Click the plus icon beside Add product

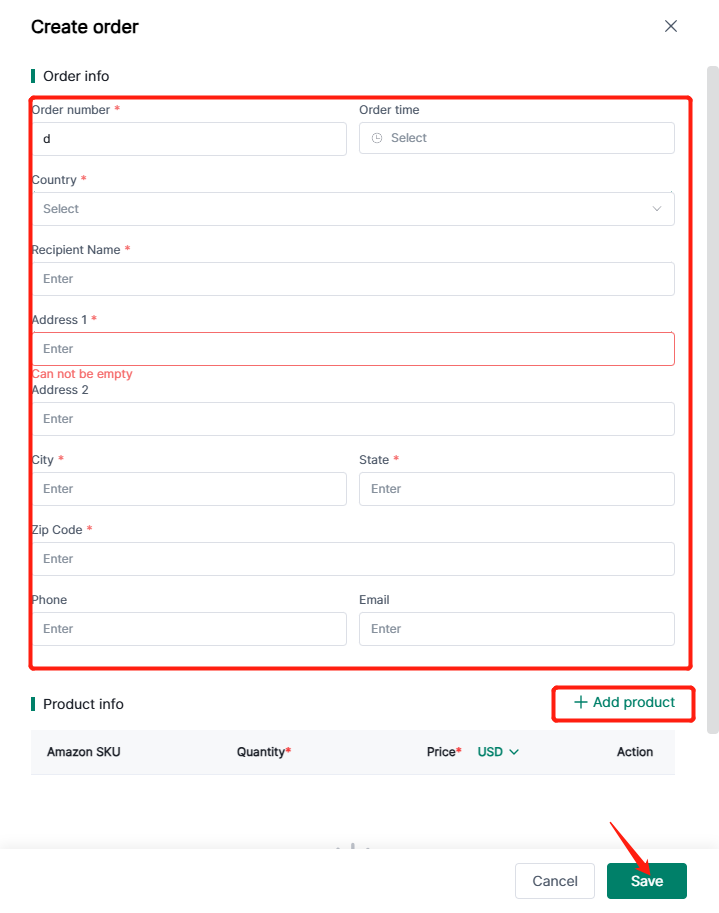click(x=580, y=702)
